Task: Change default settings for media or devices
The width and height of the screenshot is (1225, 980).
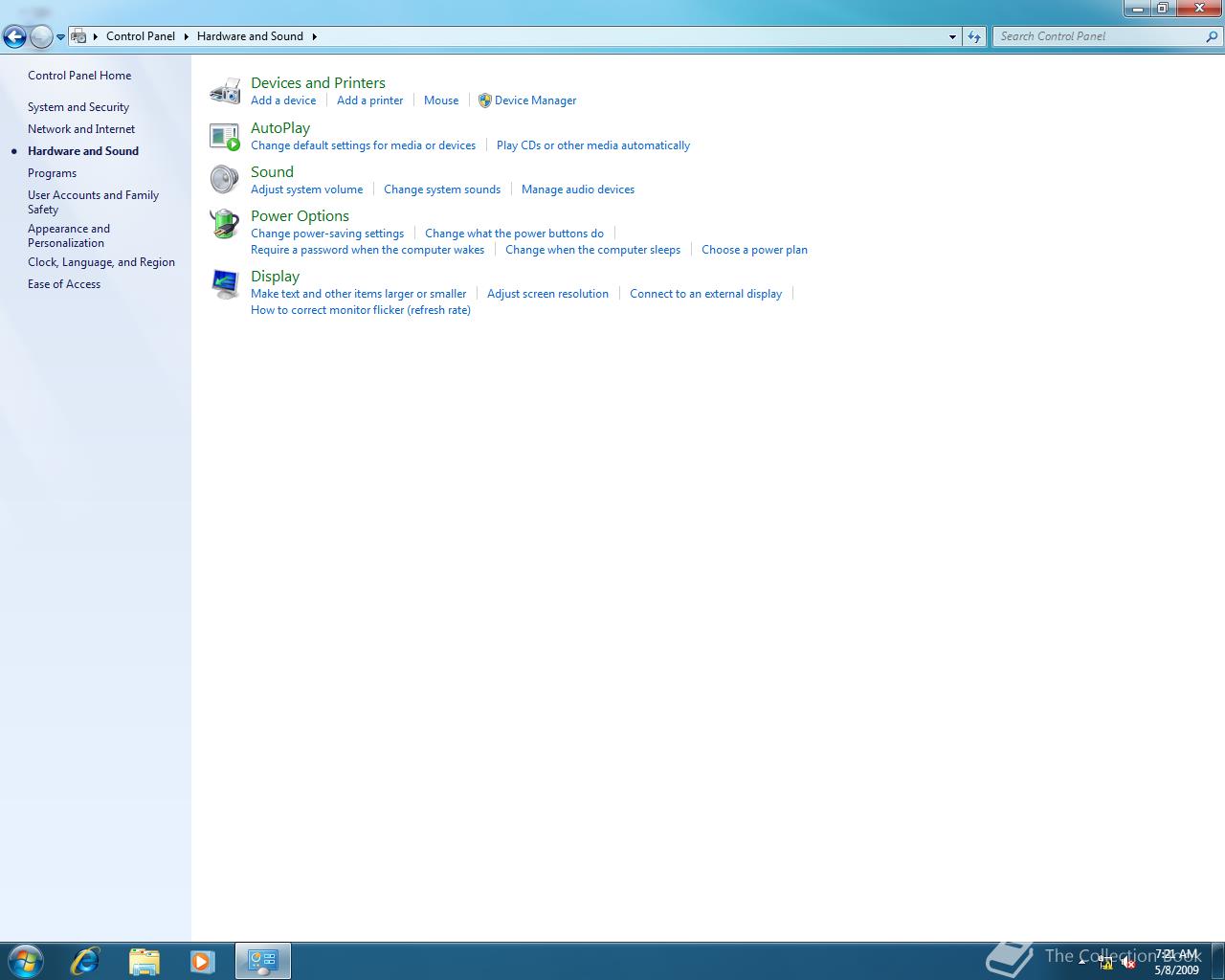Action: coord(363,145)
